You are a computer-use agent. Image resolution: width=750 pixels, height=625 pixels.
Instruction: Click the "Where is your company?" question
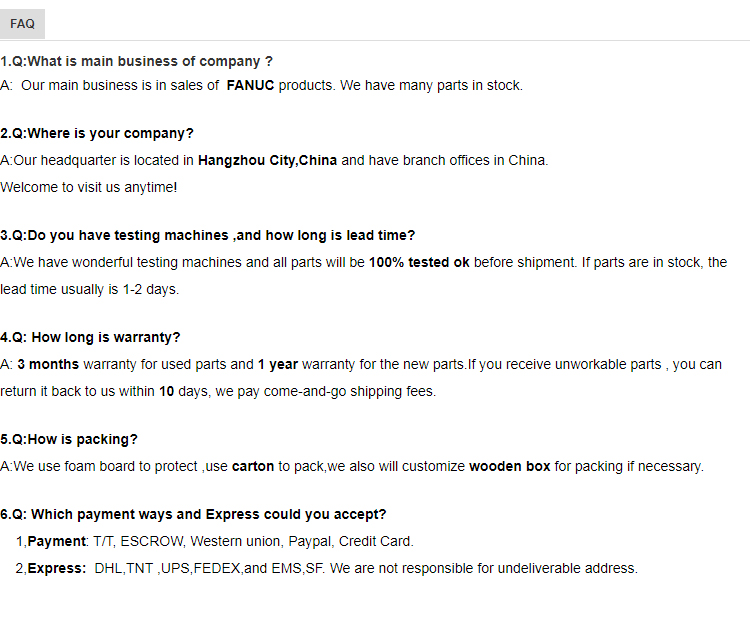point(97,133)
